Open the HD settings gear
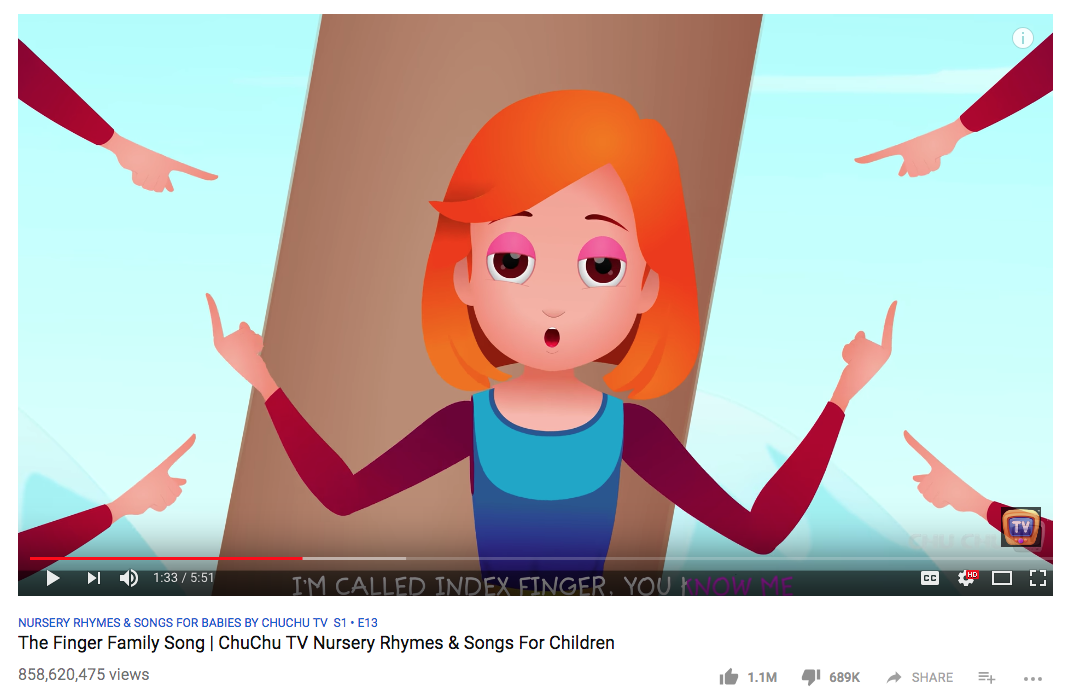1066x697 pixels. pyautogui.click(x=967, y=578)
